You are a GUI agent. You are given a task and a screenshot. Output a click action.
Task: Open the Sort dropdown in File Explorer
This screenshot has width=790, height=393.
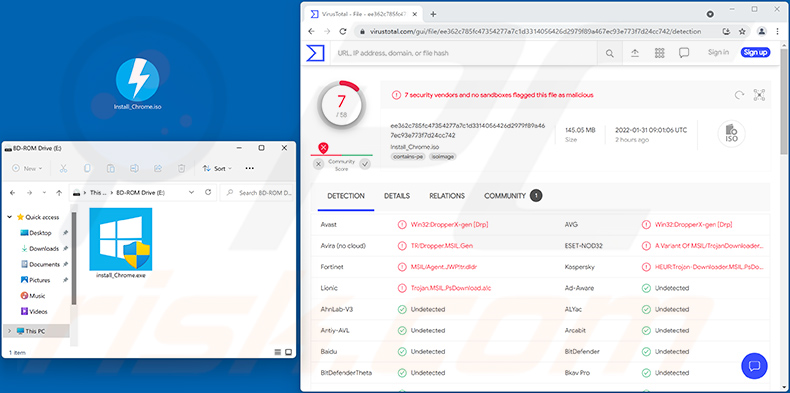click(x=217, y=168)
